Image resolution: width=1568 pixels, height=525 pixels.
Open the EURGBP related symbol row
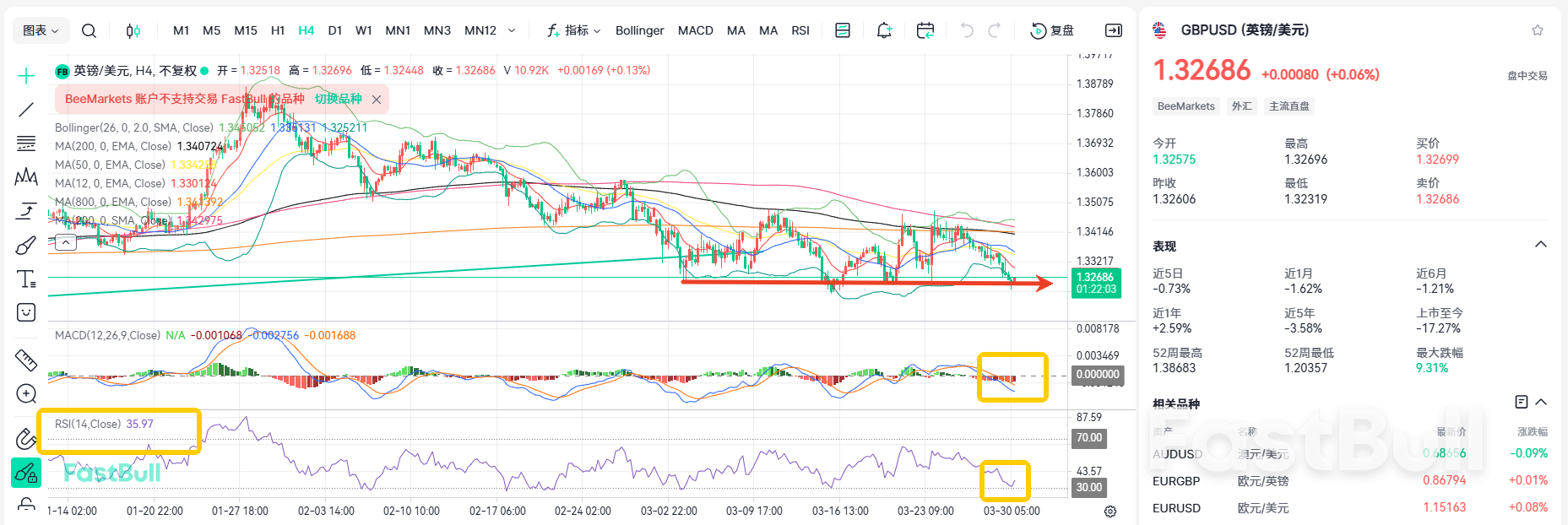(x=1350, y=481)
